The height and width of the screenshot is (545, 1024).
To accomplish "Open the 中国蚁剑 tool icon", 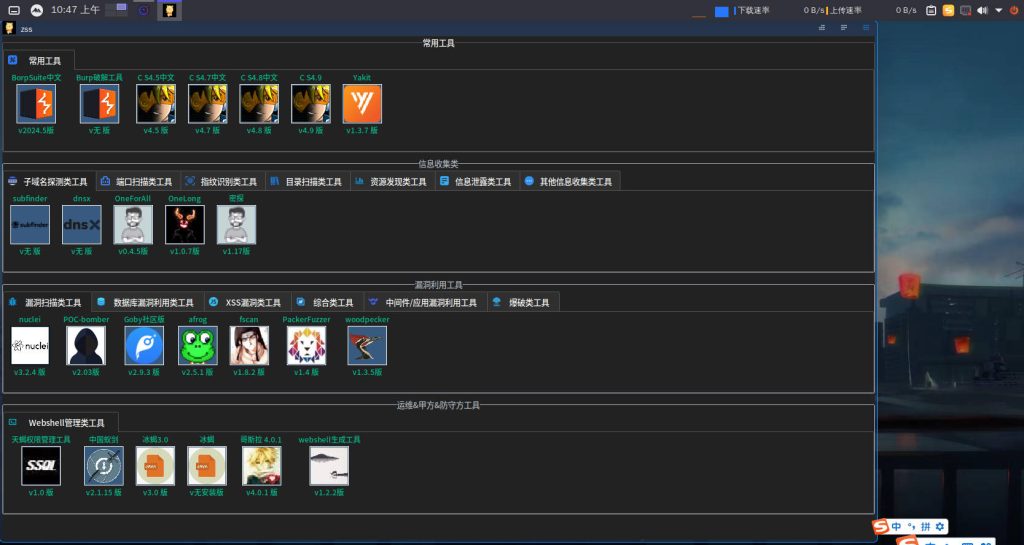I will click(104, 466).
